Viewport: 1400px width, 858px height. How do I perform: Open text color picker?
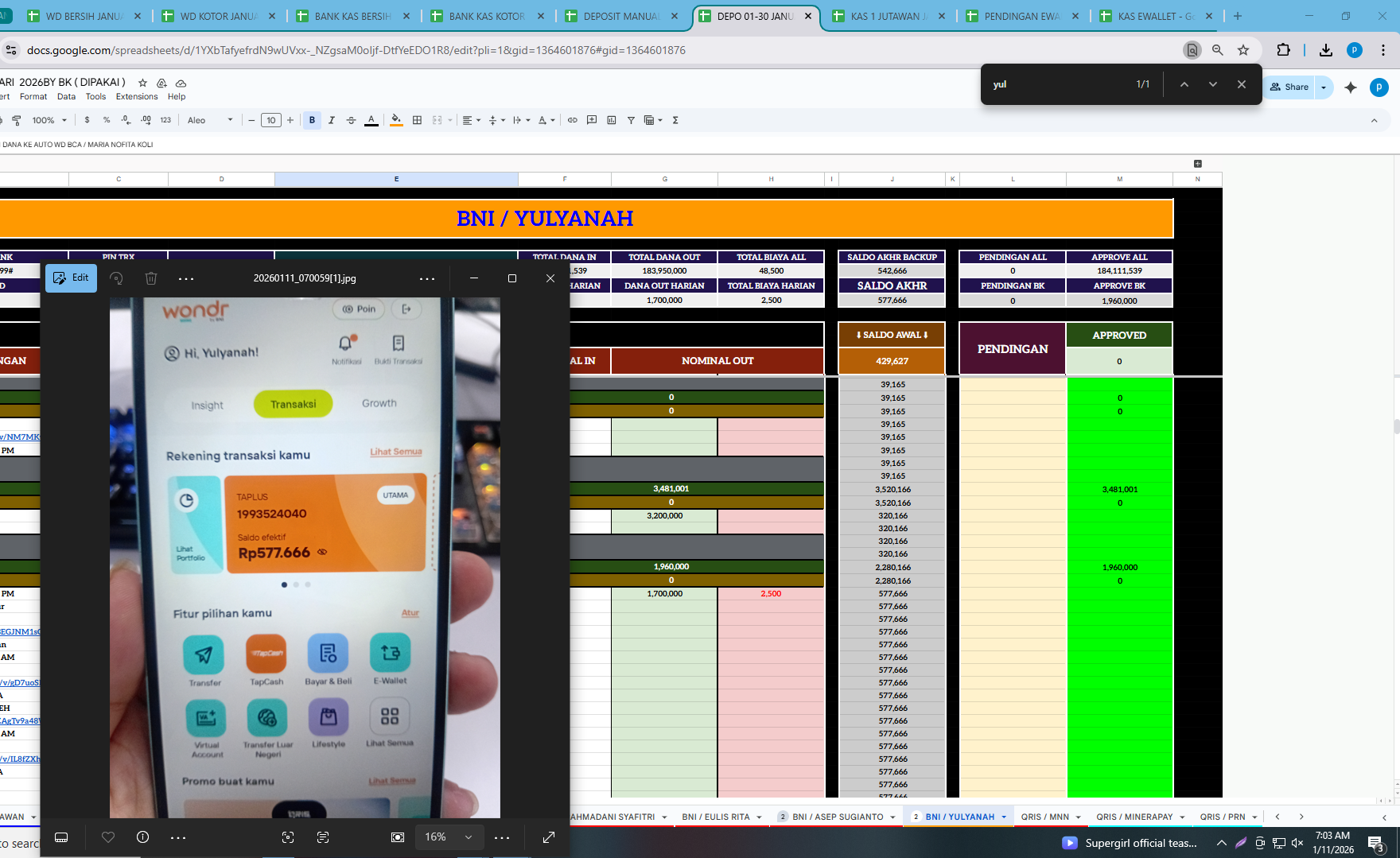(x=371, y=120)
